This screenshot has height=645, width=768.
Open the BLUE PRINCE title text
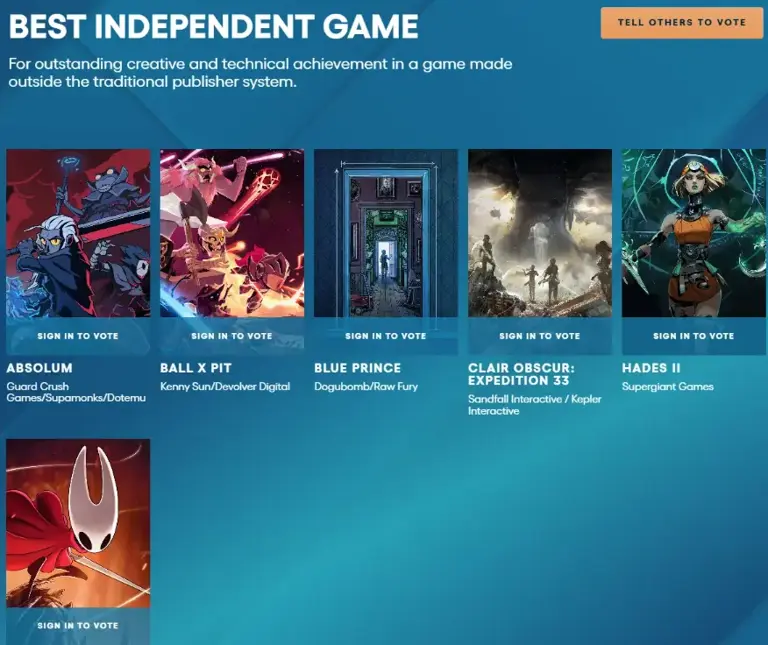pyautogui.click(x=357, y=368)
